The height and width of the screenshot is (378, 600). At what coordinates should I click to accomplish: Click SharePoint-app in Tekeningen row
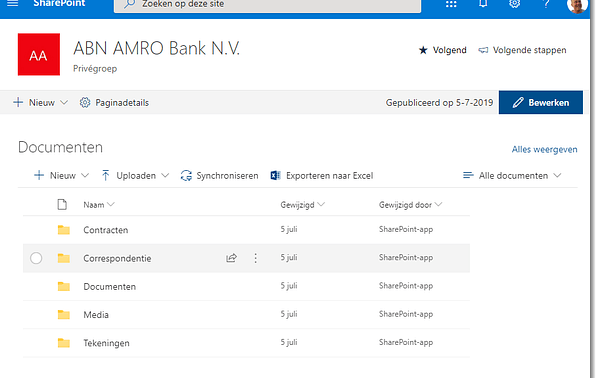[406, 342]
